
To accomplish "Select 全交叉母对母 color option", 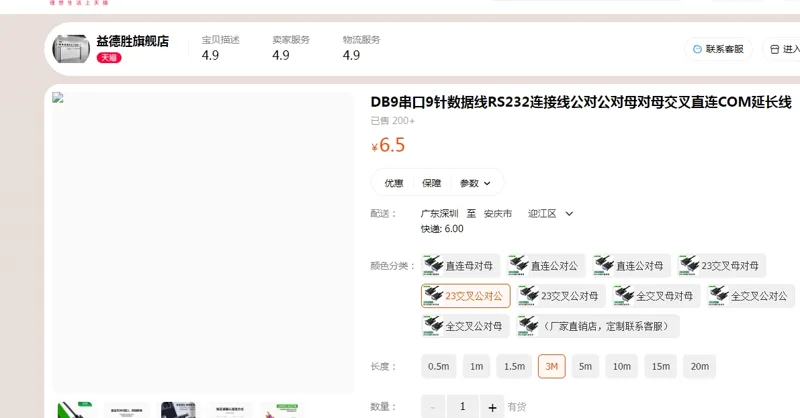I will 656,296.
